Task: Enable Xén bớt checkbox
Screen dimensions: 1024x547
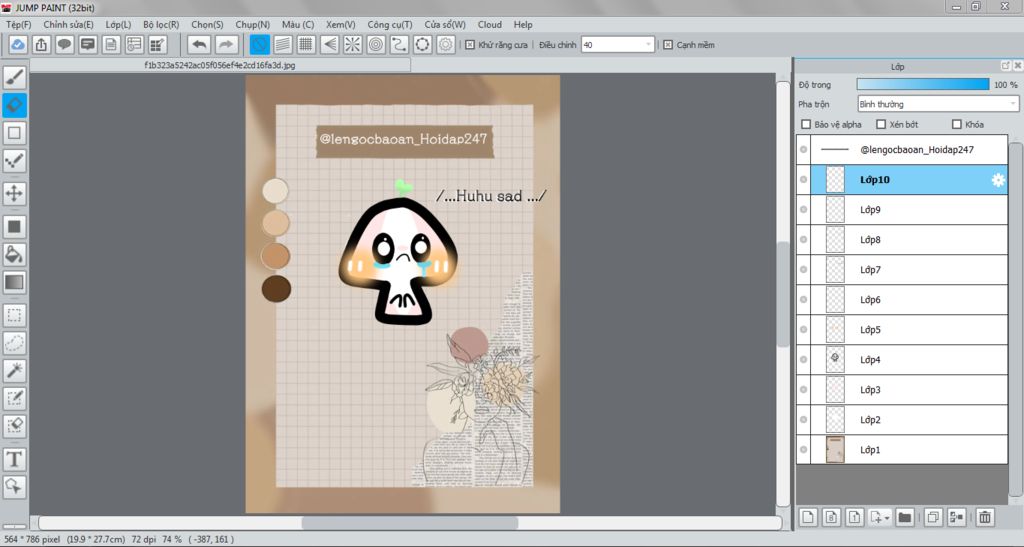Action: 881,124
